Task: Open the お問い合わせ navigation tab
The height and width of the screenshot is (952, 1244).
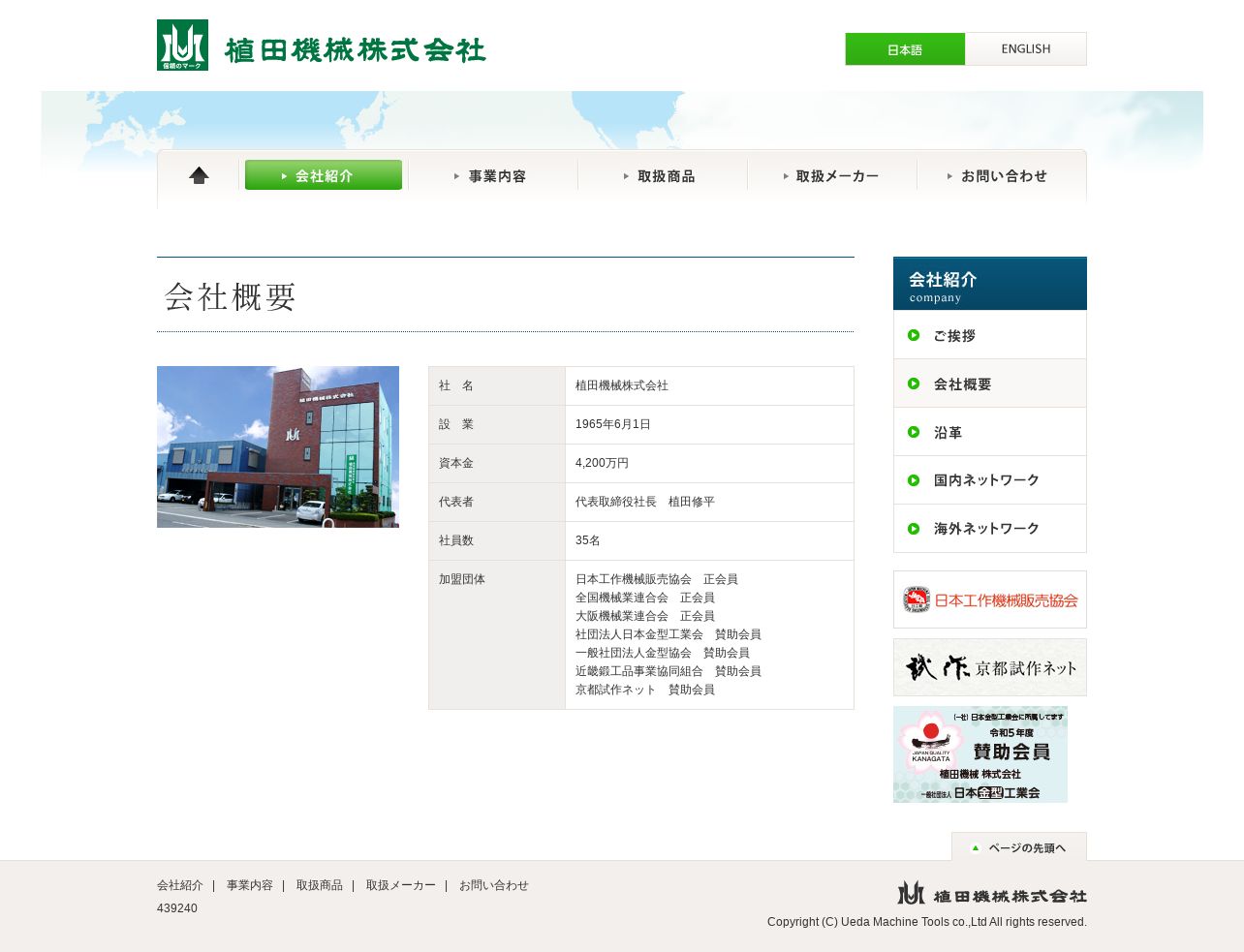Action: 1002,175
